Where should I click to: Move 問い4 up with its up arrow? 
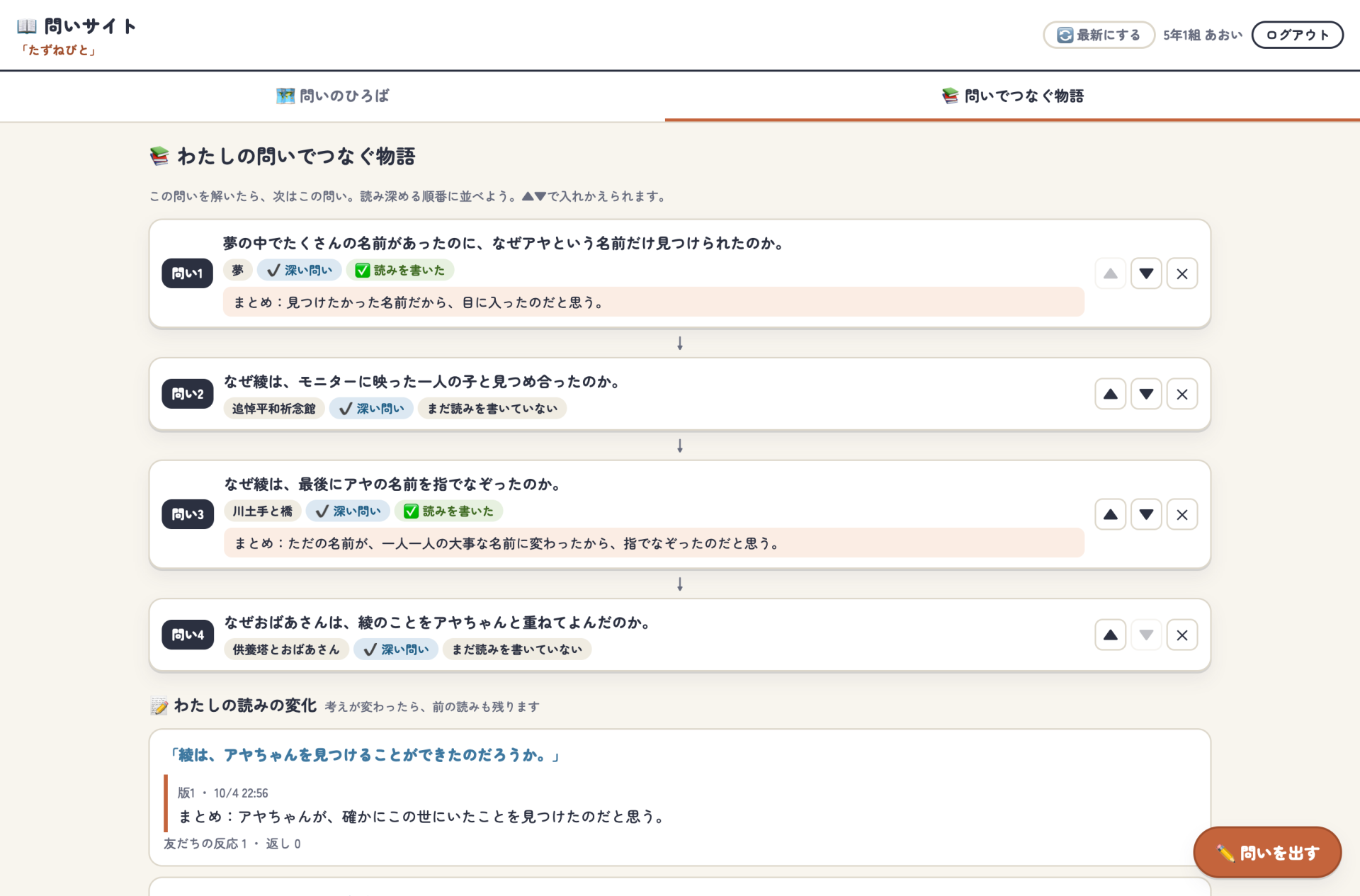1110,635
